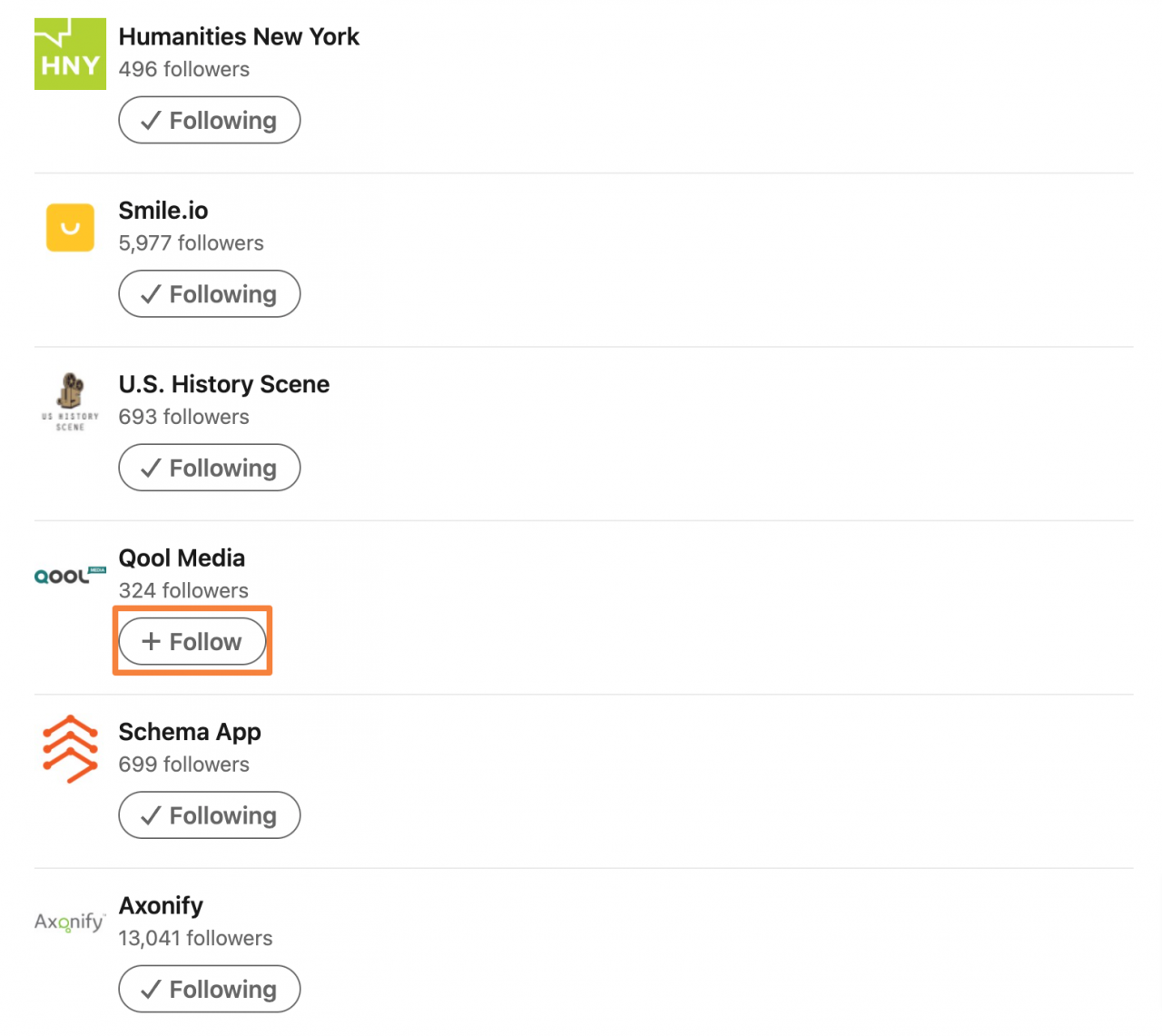Open the Axonify company page
The height and width of the screenshot is (1036, 1162).
161,905
